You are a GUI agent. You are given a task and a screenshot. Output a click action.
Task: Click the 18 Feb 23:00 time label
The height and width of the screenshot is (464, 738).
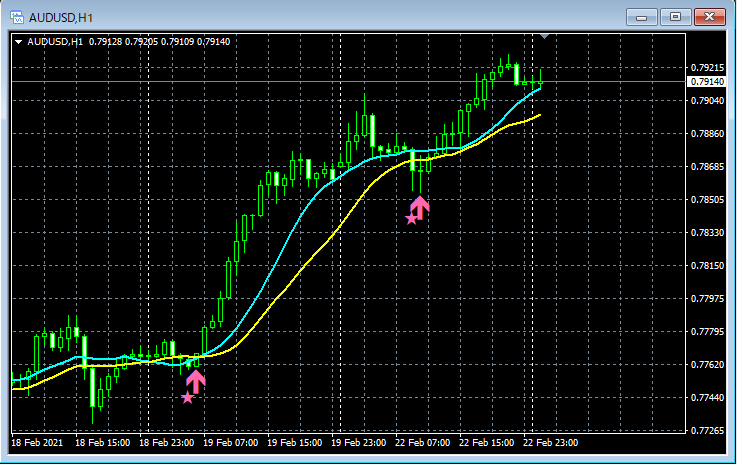coord(167,443)
